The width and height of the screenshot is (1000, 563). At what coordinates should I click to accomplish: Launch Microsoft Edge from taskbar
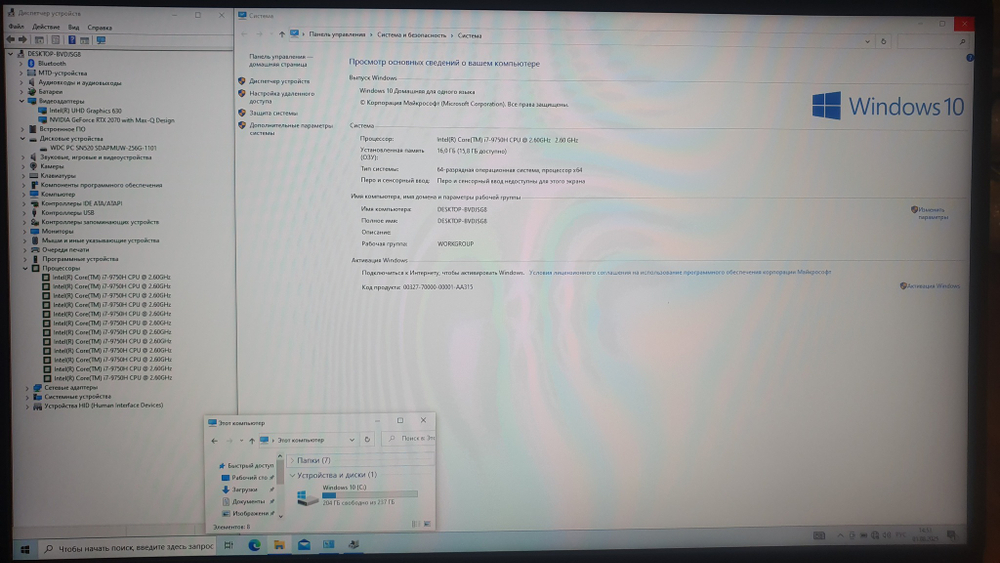[254, 545]
